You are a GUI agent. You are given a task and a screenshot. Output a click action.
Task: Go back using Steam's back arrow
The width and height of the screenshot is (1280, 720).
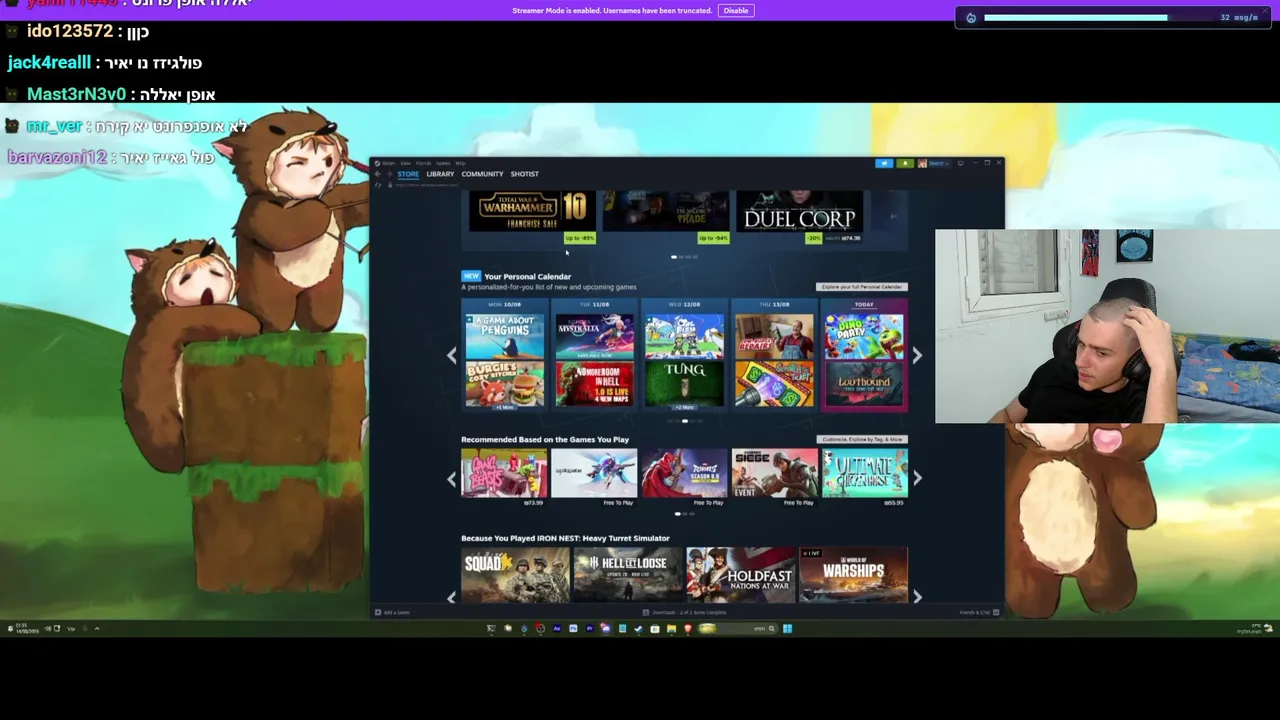377,174
